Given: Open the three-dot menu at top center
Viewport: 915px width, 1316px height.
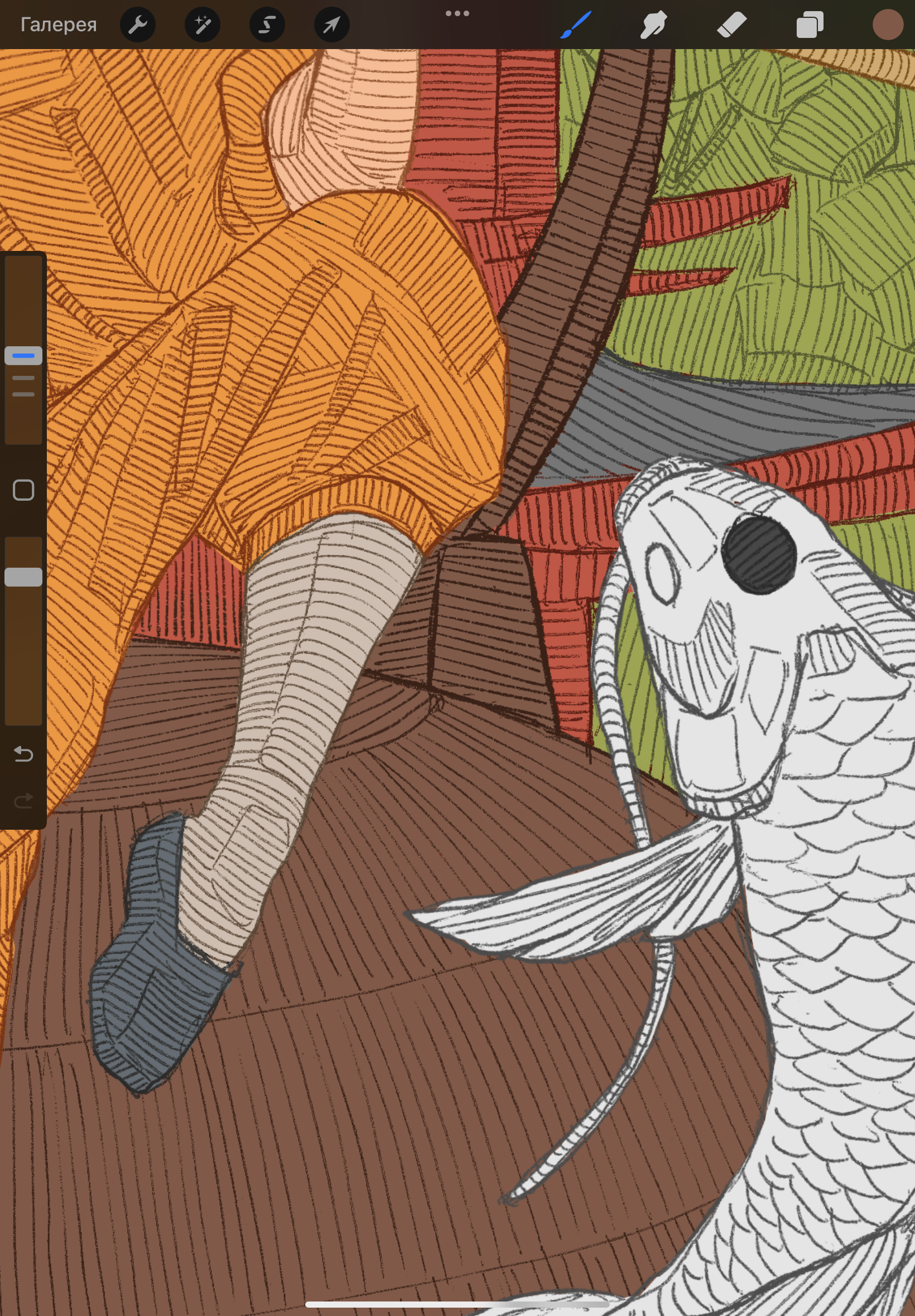Looking at the screenshot, I should click(457, 14).
